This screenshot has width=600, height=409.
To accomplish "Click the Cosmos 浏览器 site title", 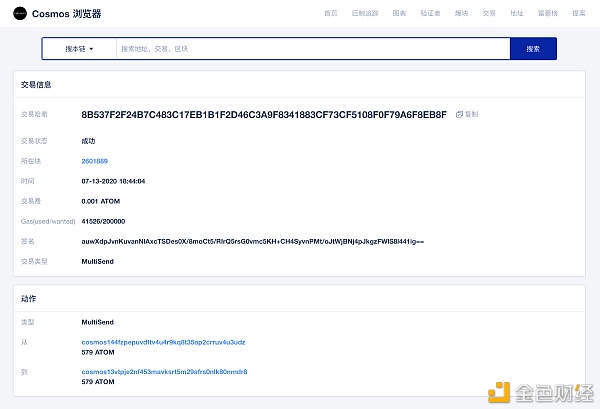I will click(x=67, y=14).
